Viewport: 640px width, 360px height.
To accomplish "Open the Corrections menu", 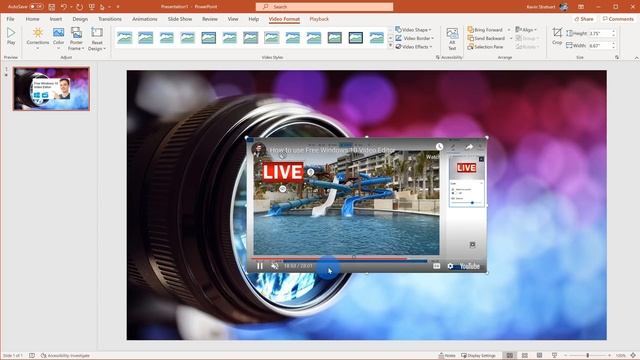I will pos(38,38).
